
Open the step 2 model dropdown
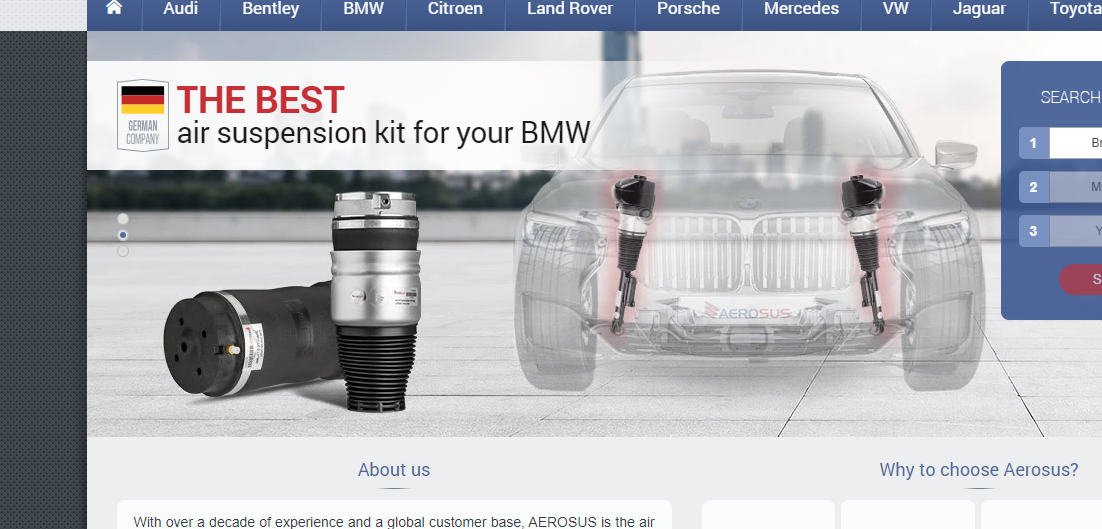click(1075, 188)
